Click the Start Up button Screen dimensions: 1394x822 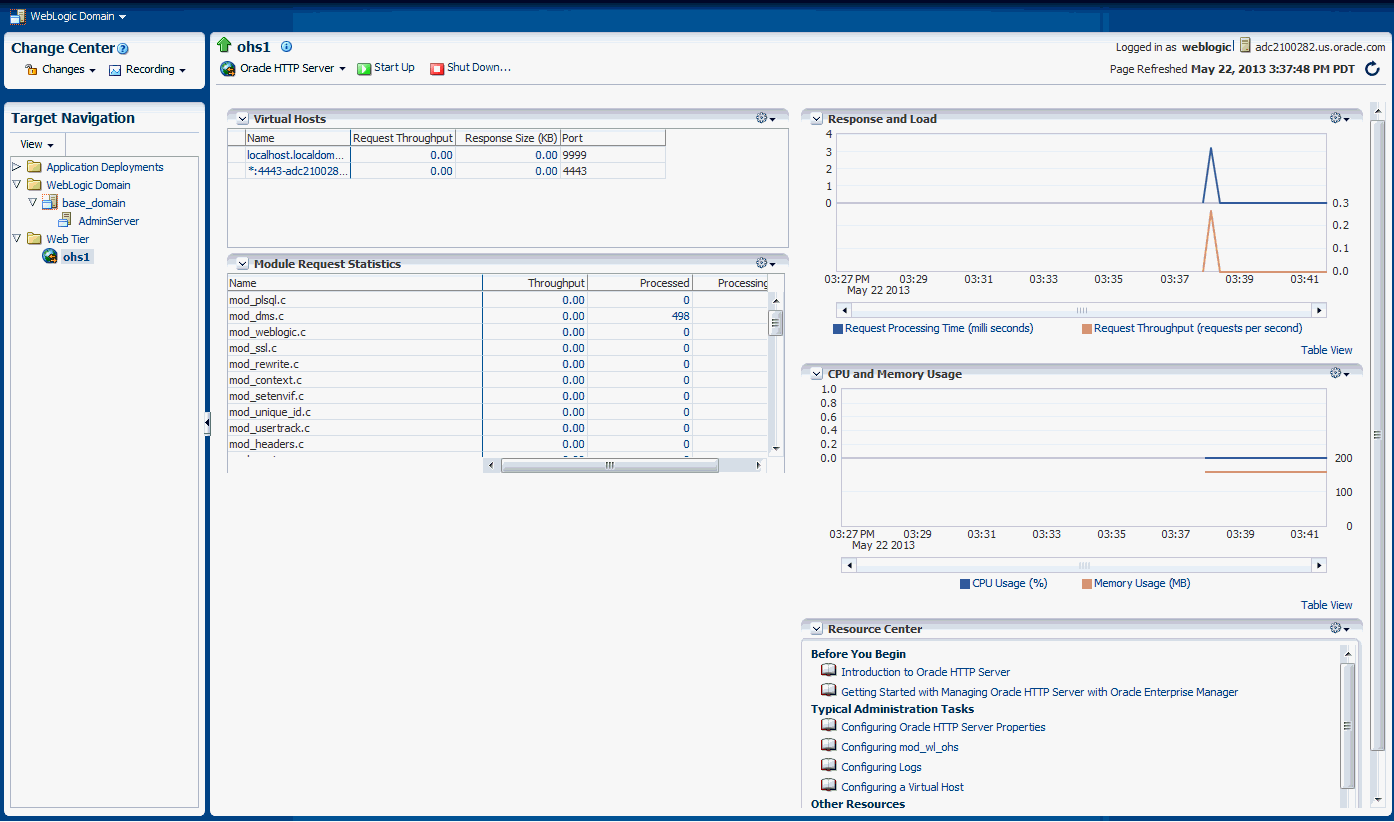386,68
